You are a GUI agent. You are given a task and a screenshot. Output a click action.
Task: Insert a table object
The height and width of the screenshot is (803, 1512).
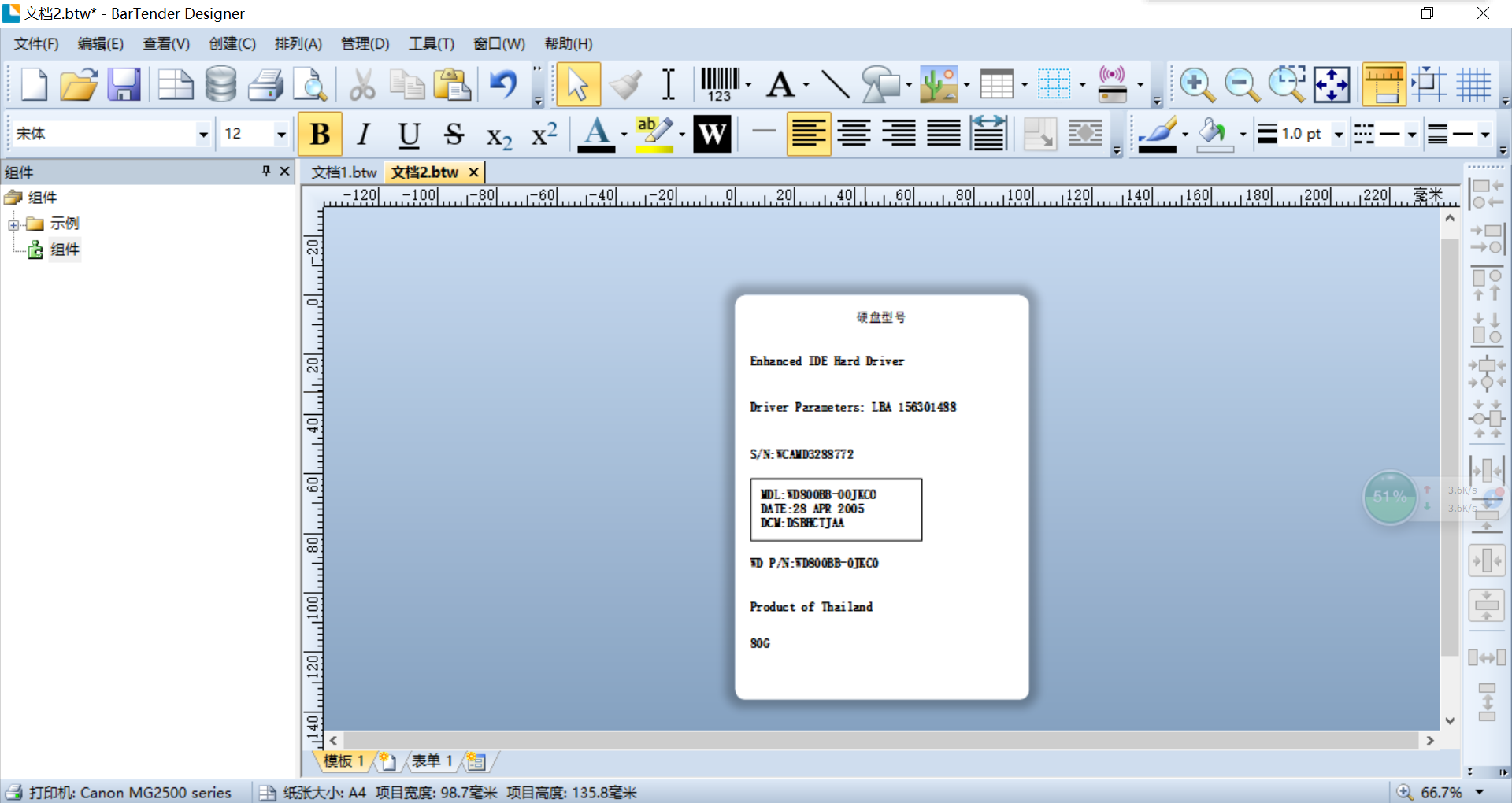996,85
